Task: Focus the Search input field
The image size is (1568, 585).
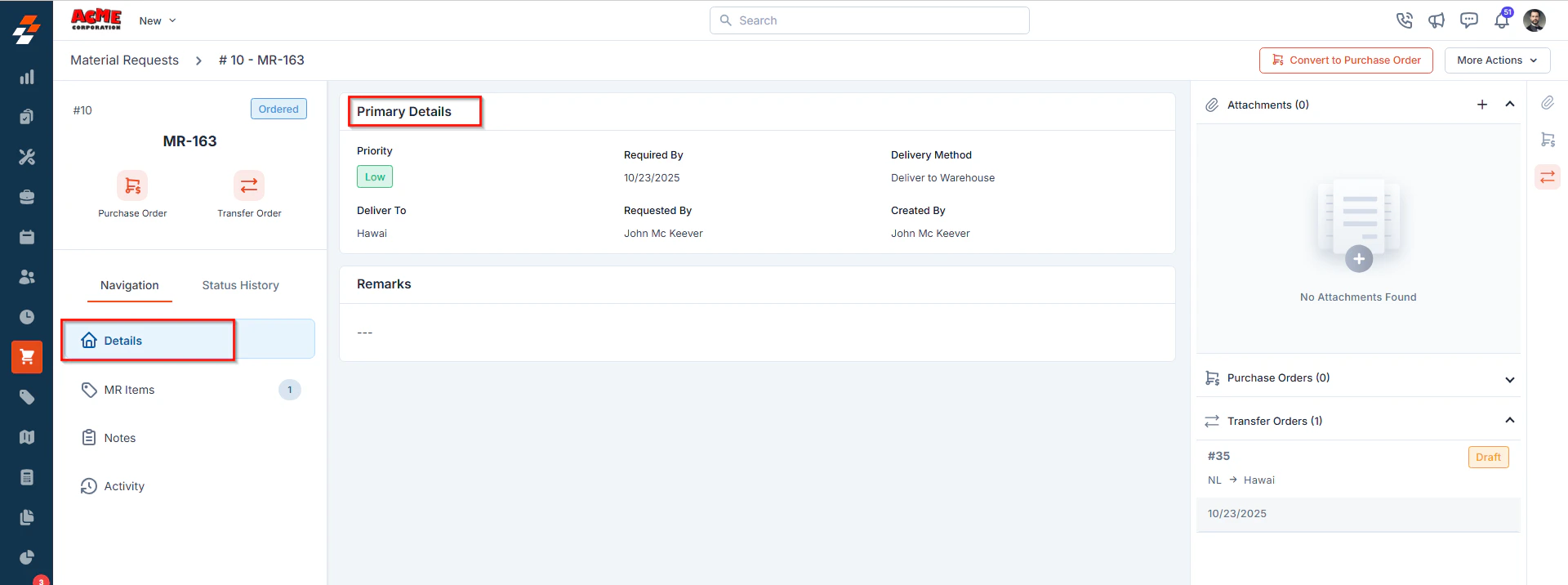Action: coord(870,20)
